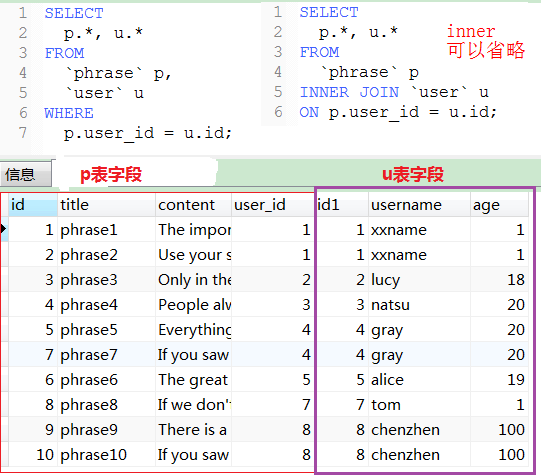Click age value 1 in tom row
The image size is (541, 476).
499,405
